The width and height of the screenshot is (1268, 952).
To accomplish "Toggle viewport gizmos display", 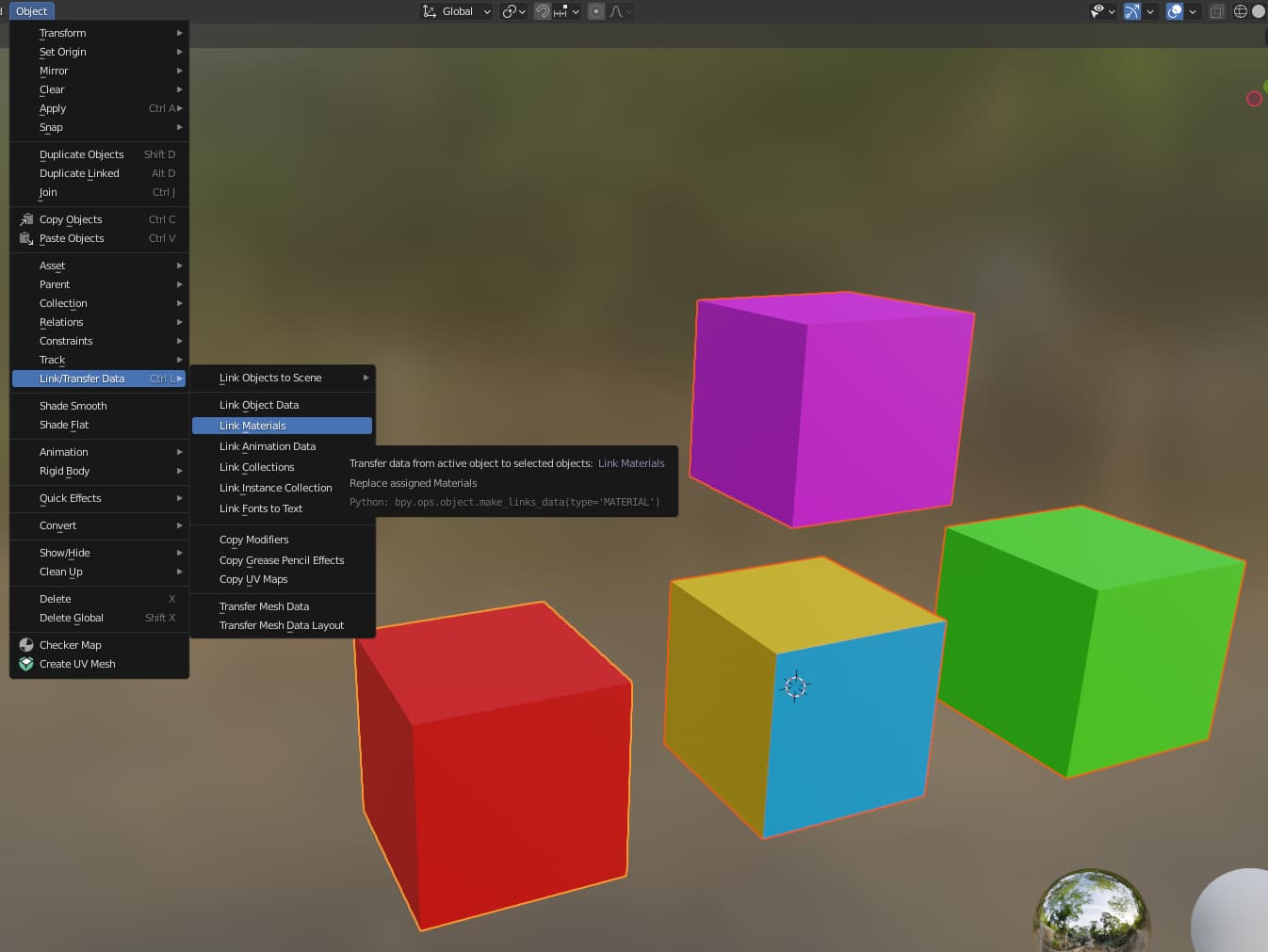I will pyautogui.click(x=1132, y=11).
